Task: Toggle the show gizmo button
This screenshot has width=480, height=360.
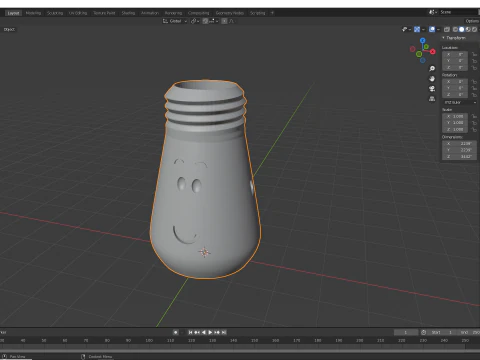Action: point(417,29)
